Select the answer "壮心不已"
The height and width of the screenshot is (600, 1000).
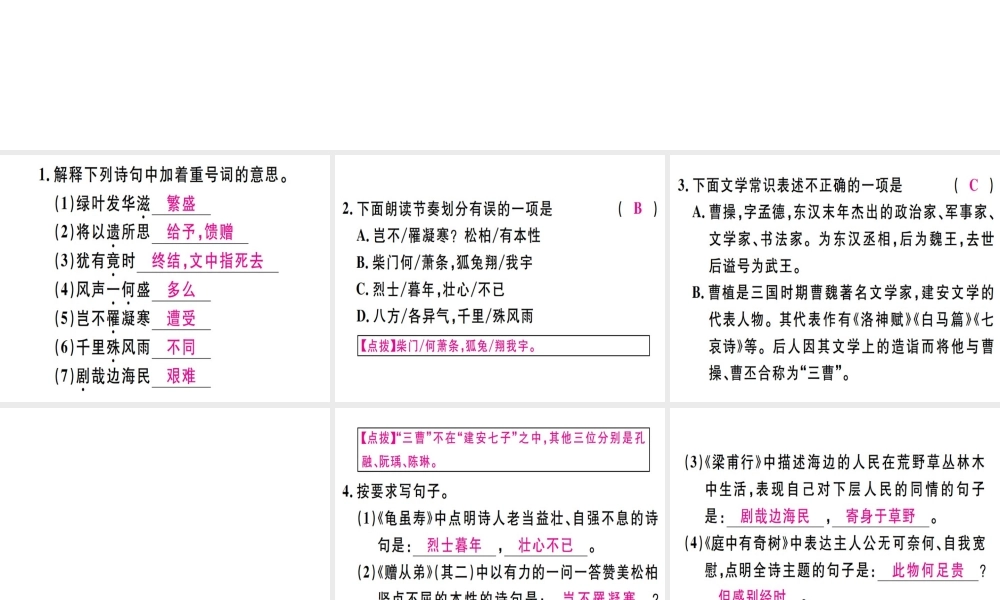(545, 545)
